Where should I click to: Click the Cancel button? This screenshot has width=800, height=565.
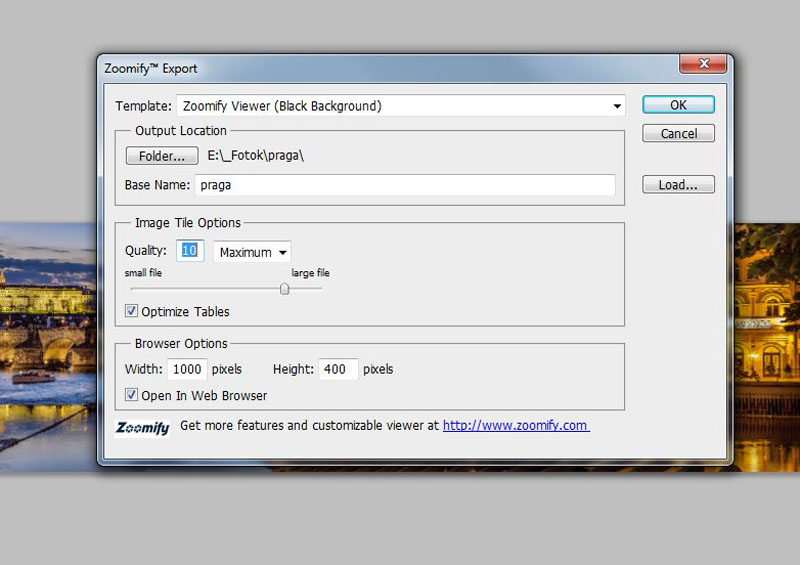(x=678, y=134)
